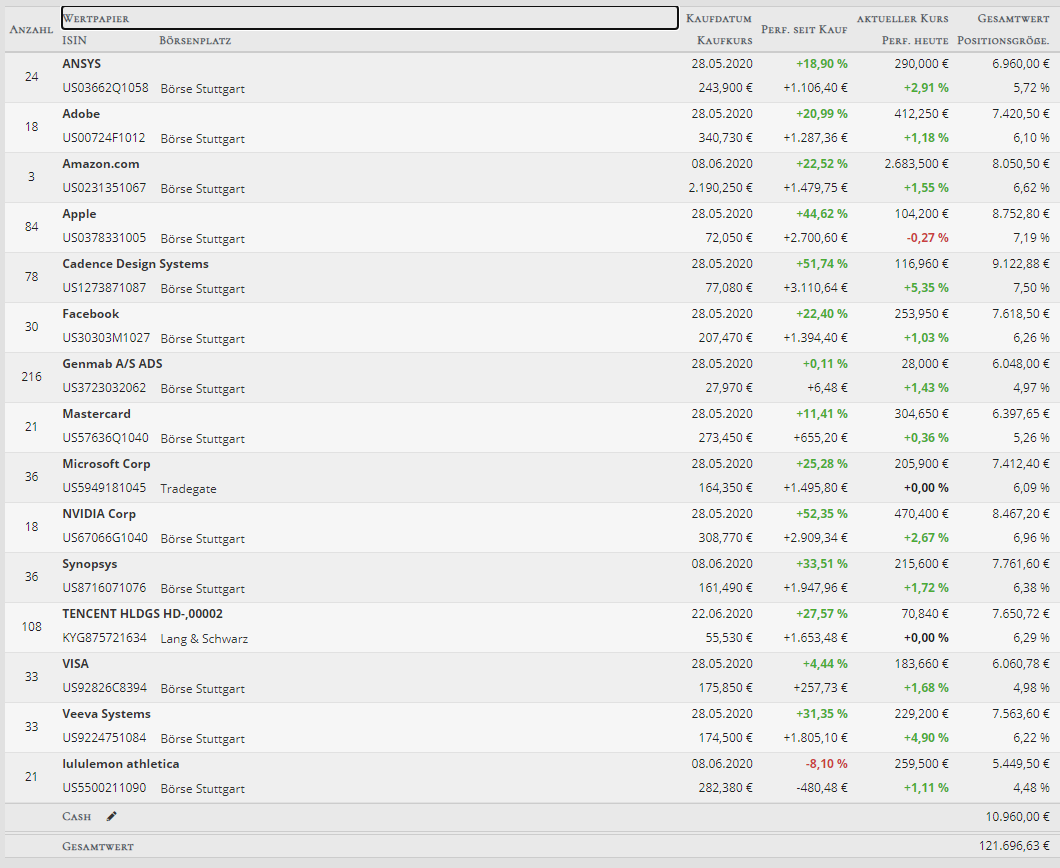The image size is (1060, 868).
Task: Click Tencent purchase date 22.06.2020
Action: (721, 614)
